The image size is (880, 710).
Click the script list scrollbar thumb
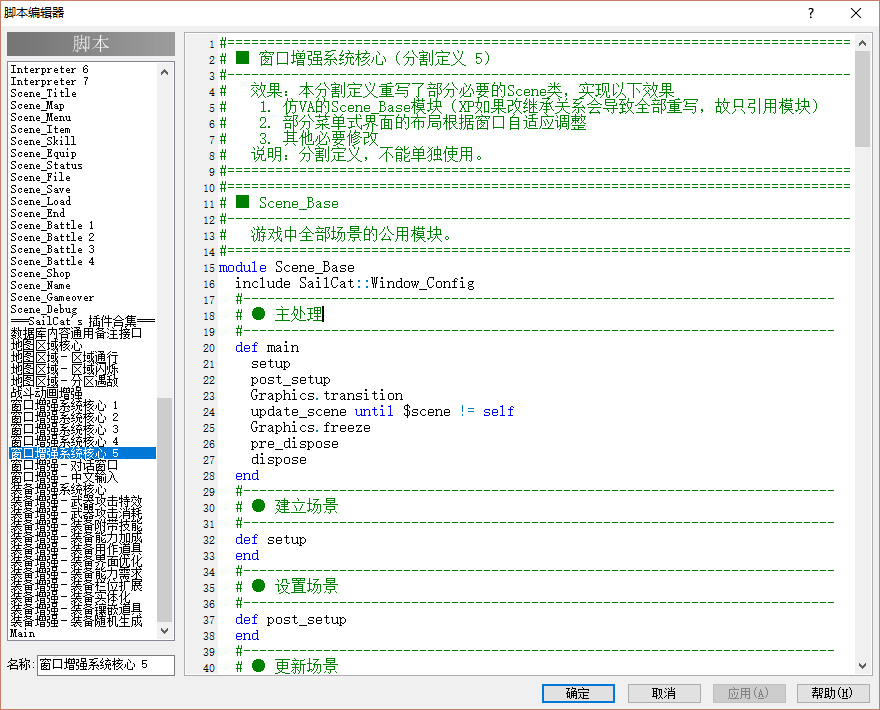pyautogui.click(x=164, y=511)
